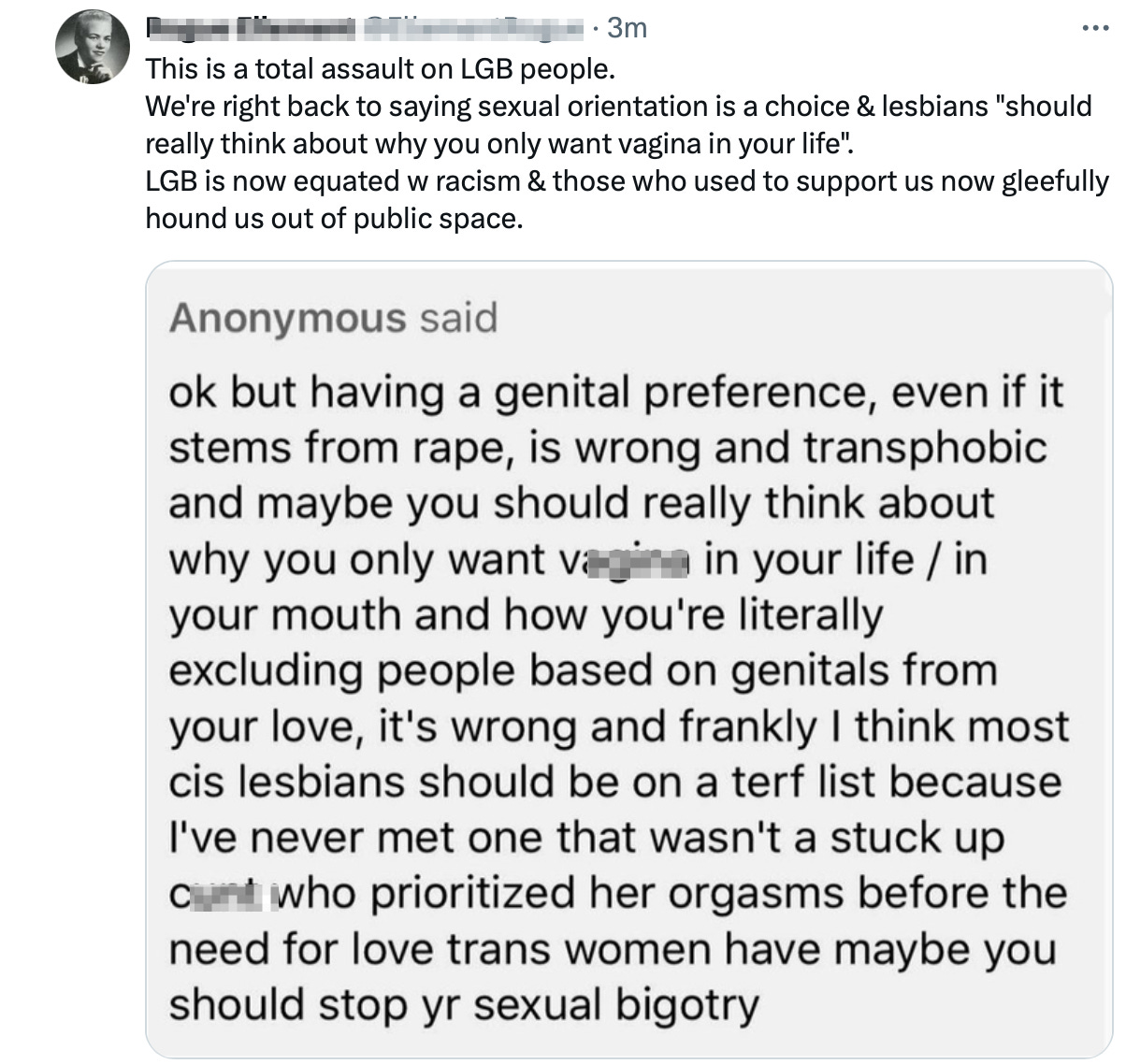The image size is (1126, 1064).
Task: Click text 'hound us out of public space'
Action: pyautogui.click(x=332, y=218)
